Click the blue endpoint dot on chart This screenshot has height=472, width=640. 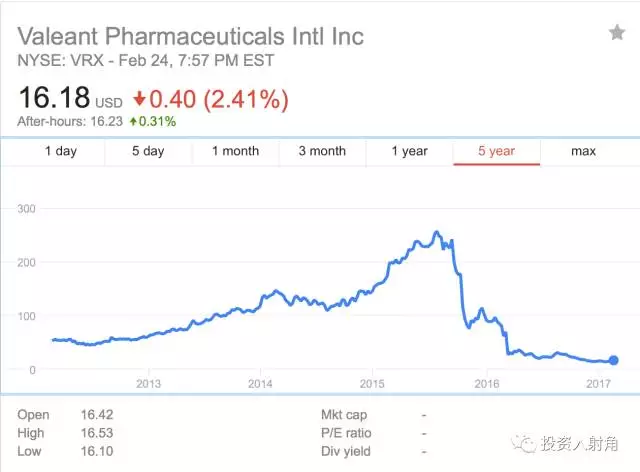click(x=613, y=360)
